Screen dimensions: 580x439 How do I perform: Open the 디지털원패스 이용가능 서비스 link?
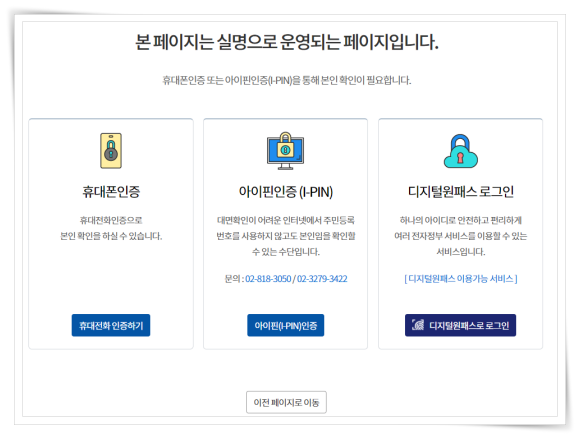point(461,278)
